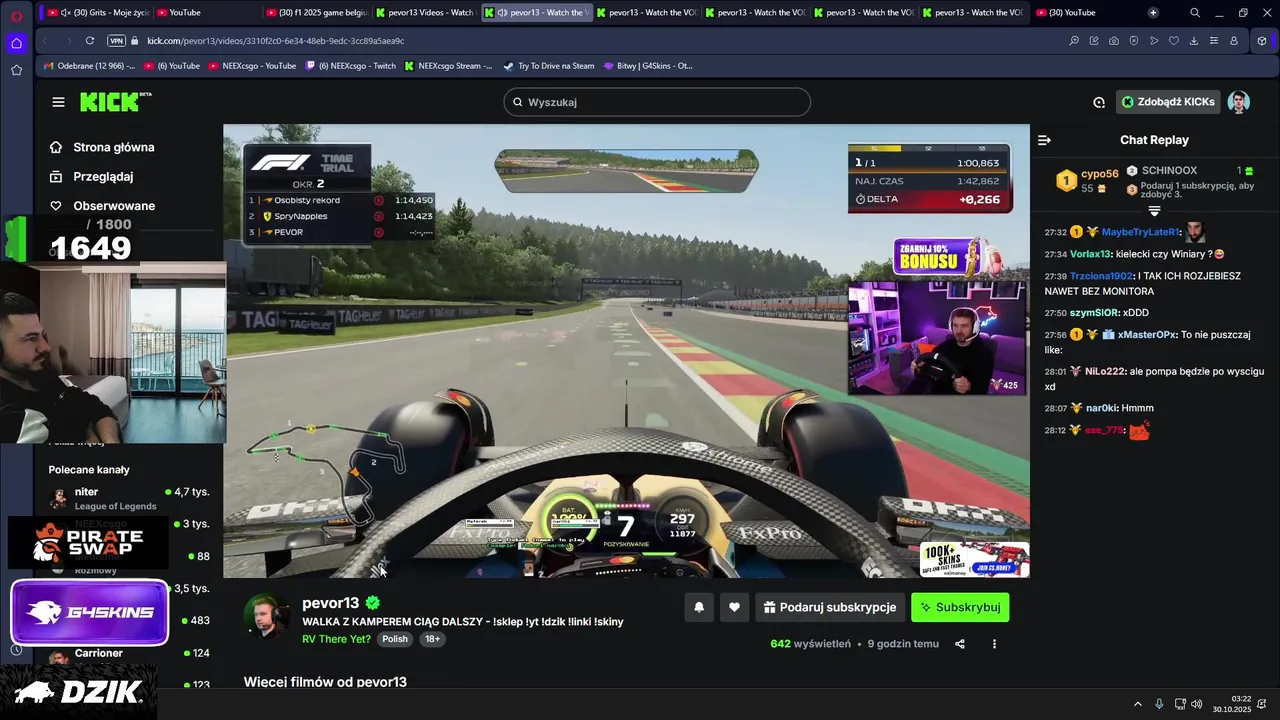Click the padlock site info icon

coord(135,41)
